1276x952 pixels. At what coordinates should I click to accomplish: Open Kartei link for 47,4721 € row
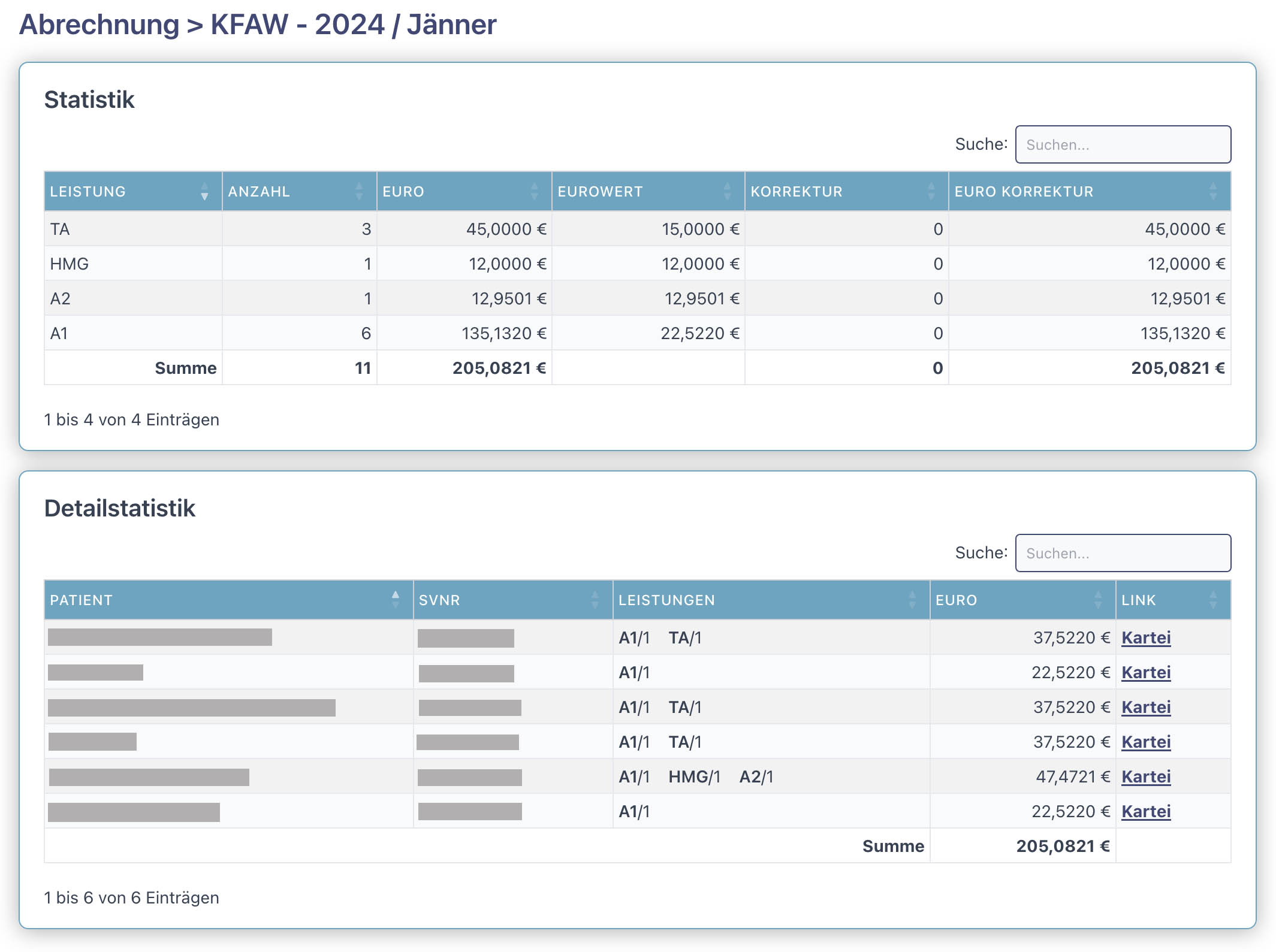tap(1145, 776)
